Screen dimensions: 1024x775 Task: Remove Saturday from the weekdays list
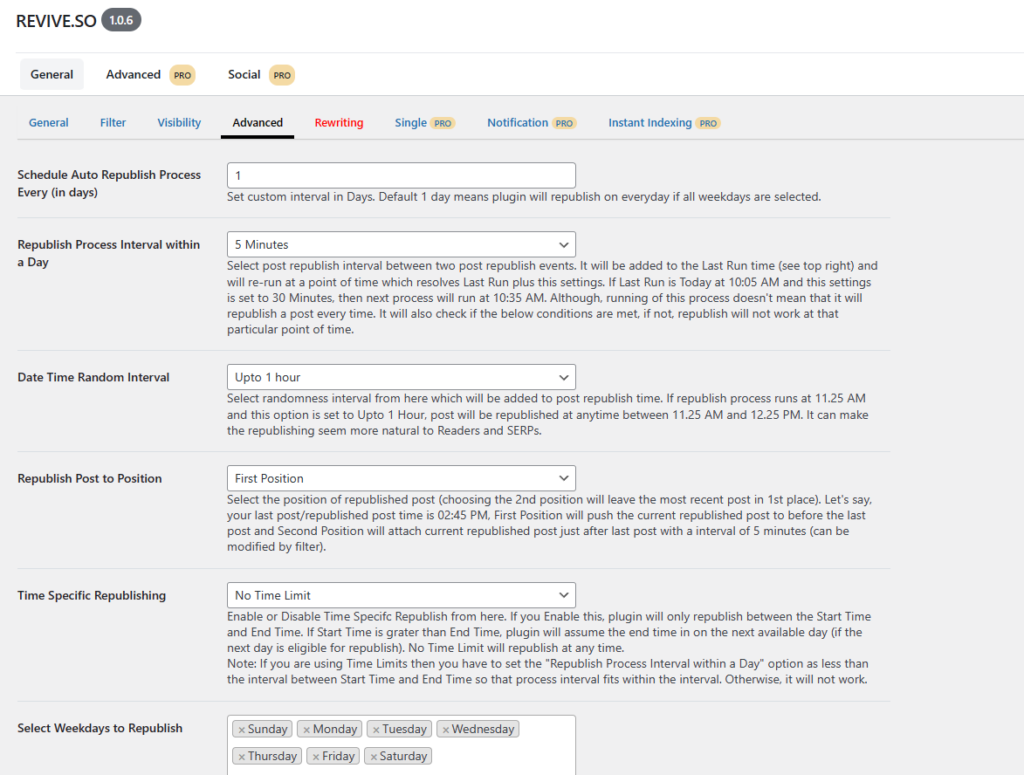tap(374, 757)
